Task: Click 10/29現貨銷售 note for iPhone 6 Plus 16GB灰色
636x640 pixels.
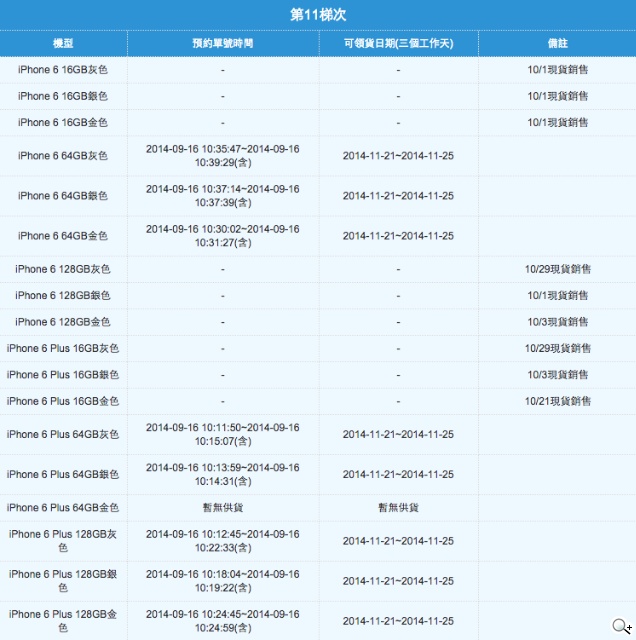Action: (x=558, y=349)
